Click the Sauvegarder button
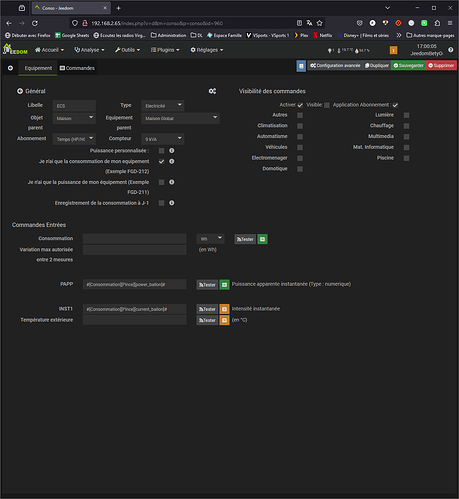Viewport: 459px width, 499px height. tap(408, 65)
